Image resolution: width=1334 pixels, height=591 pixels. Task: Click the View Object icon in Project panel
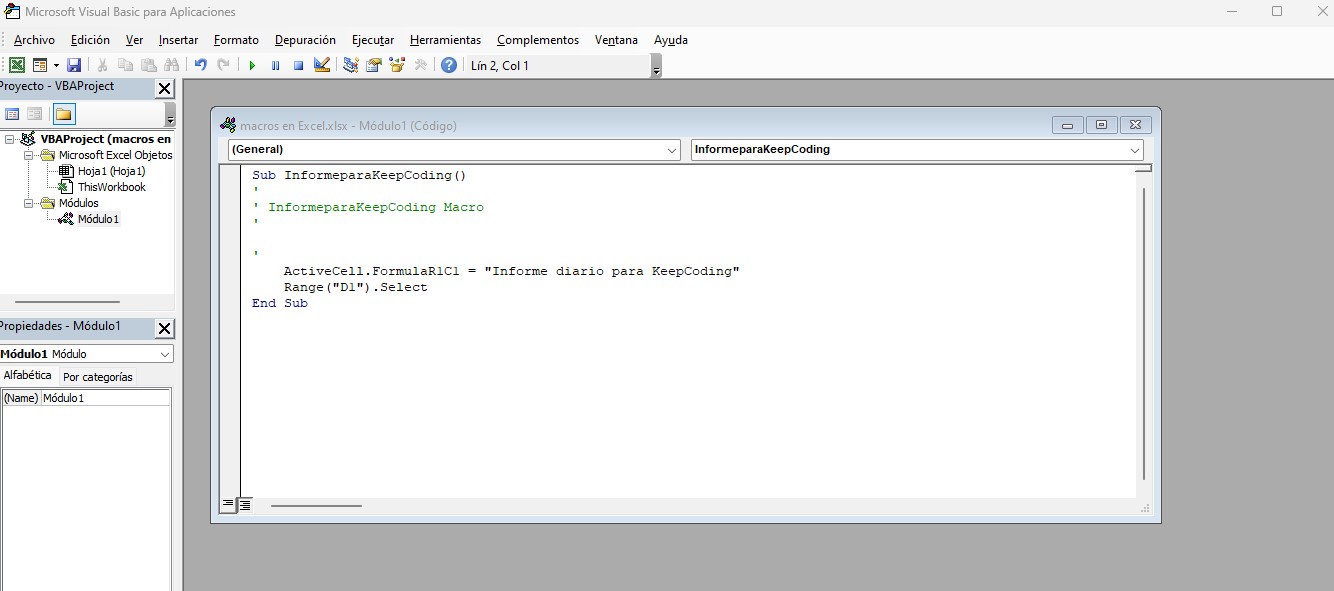[35, 114]
